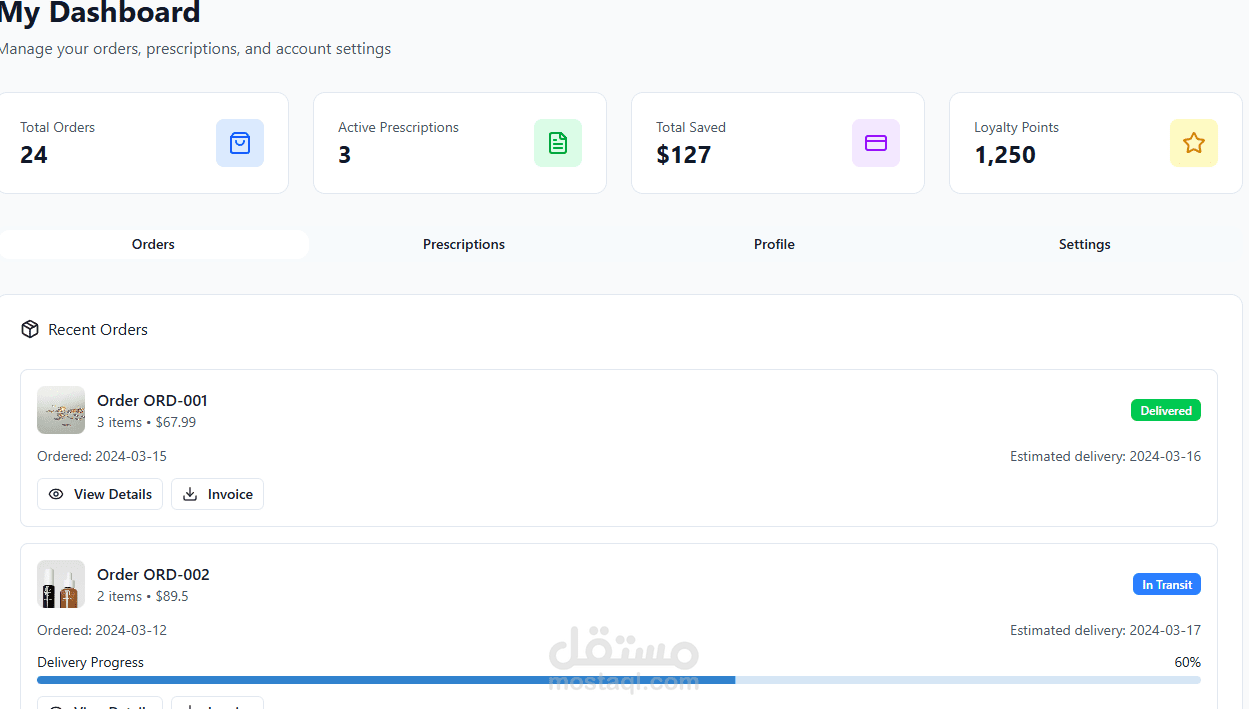The image size is (1249, 709).
Task: Click the eye icon on ORD-001 View Details
Action: pyautogui.click(x=56, y=494)
